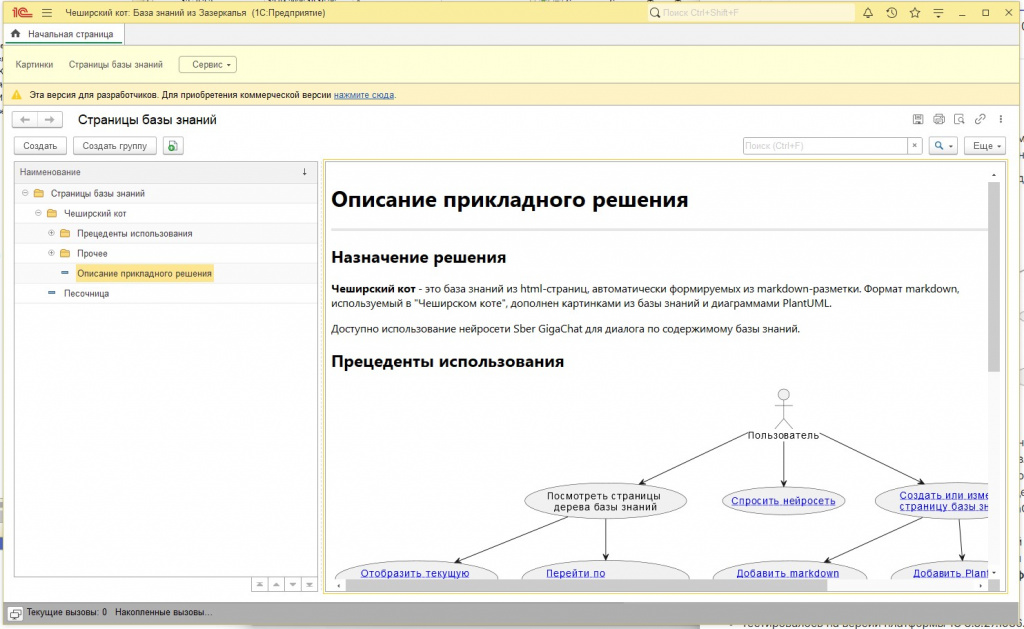
Task: Follow the Добавить markdown diagram link
Action: [x=788, y=573]
